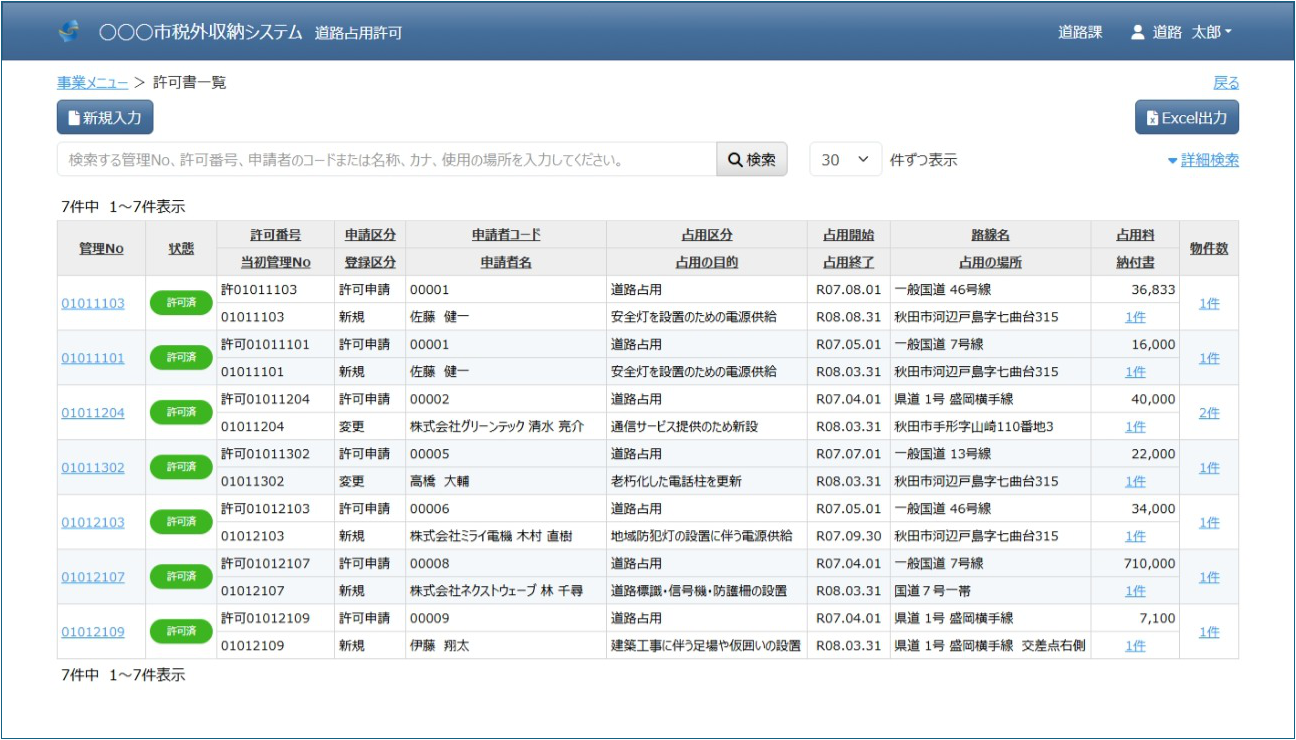Open record 01012107 link

point(93,577)
